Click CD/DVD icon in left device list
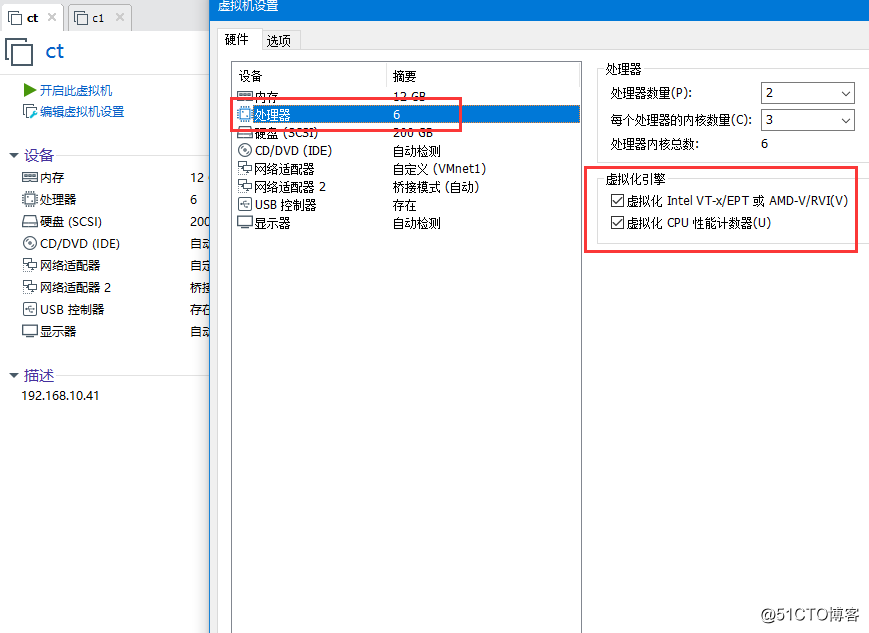The image size is (869, 633). 30,243
